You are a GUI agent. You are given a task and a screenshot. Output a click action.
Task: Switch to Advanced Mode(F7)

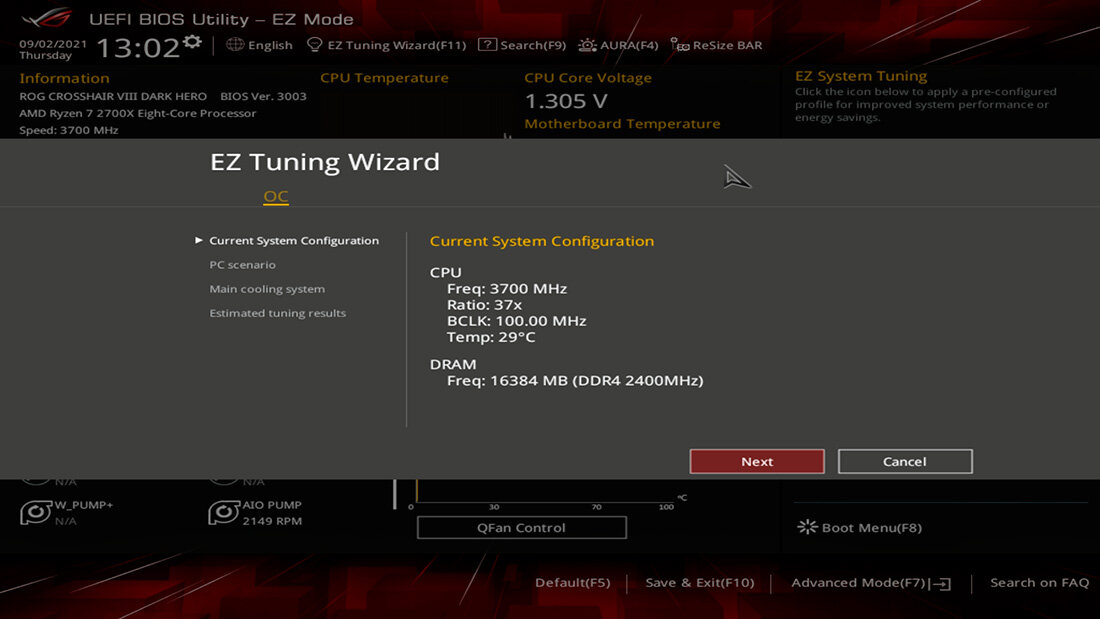(x=859, y=583)
